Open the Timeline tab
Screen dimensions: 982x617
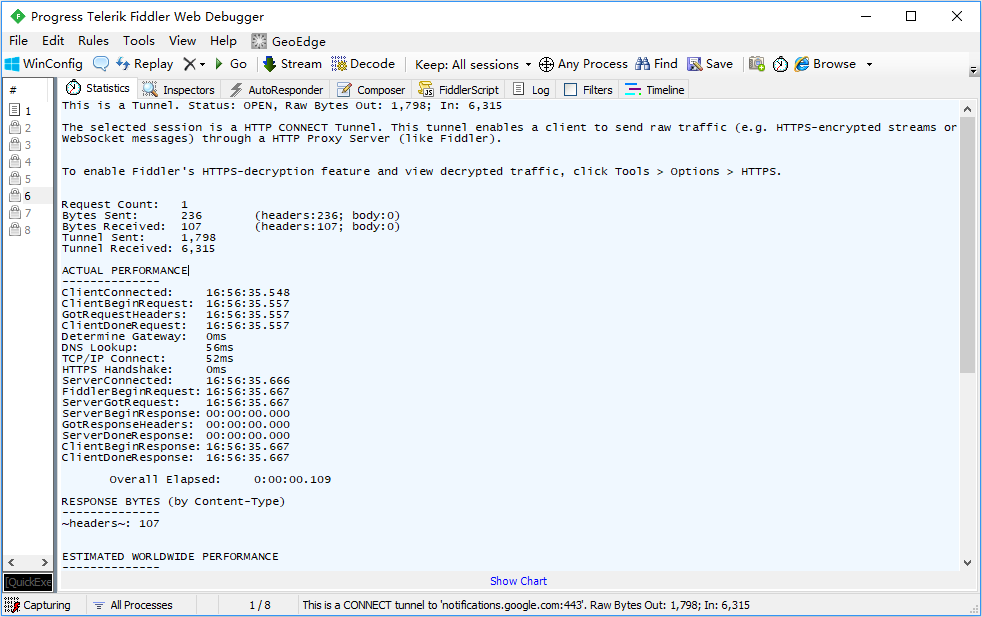655,90
